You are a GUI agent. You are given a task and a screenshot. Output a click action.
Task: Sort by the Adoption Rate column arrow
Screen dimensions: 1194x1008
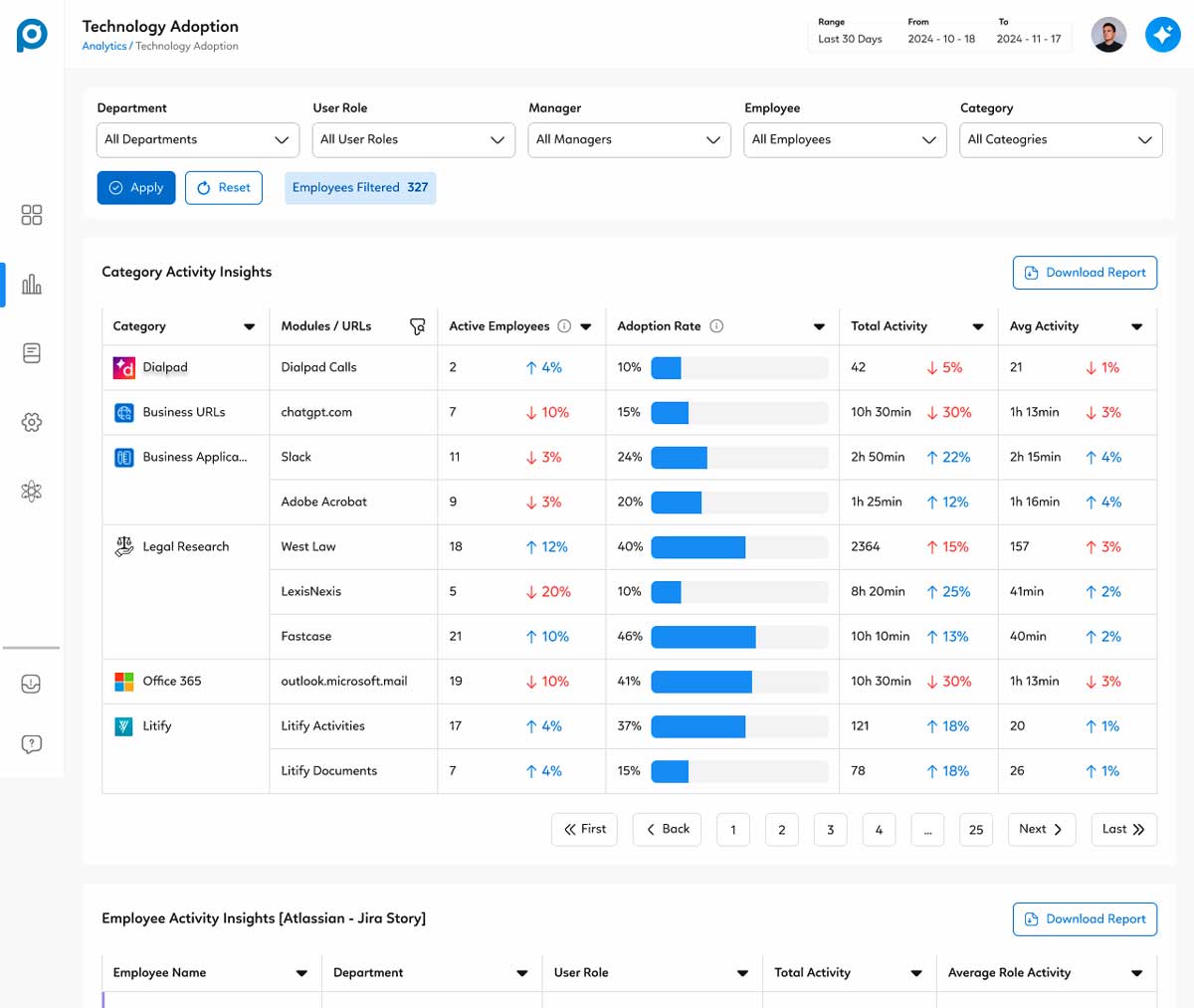pyautogui.click(x=818, y=325)
